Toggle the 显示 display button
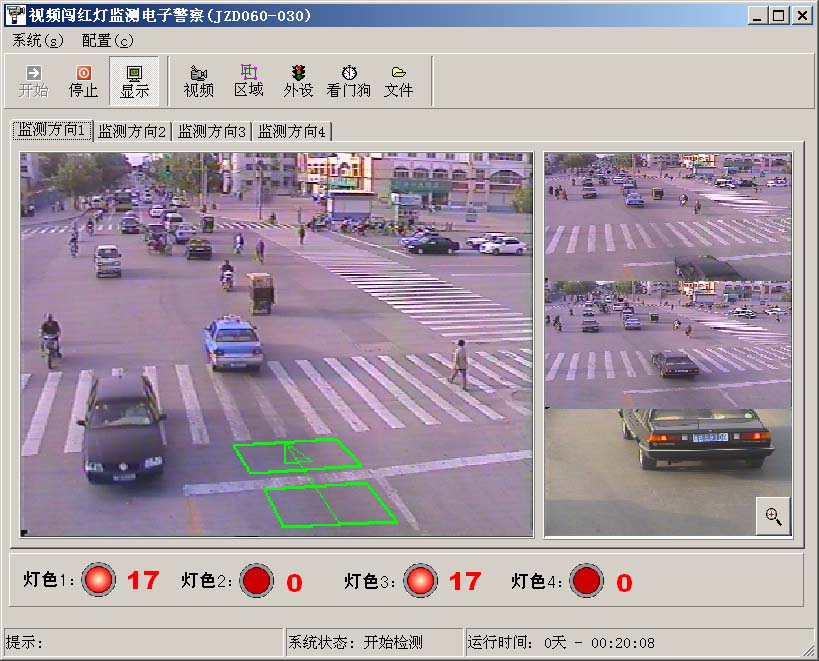This screenshot has width=819, height=661. (134, 81)
